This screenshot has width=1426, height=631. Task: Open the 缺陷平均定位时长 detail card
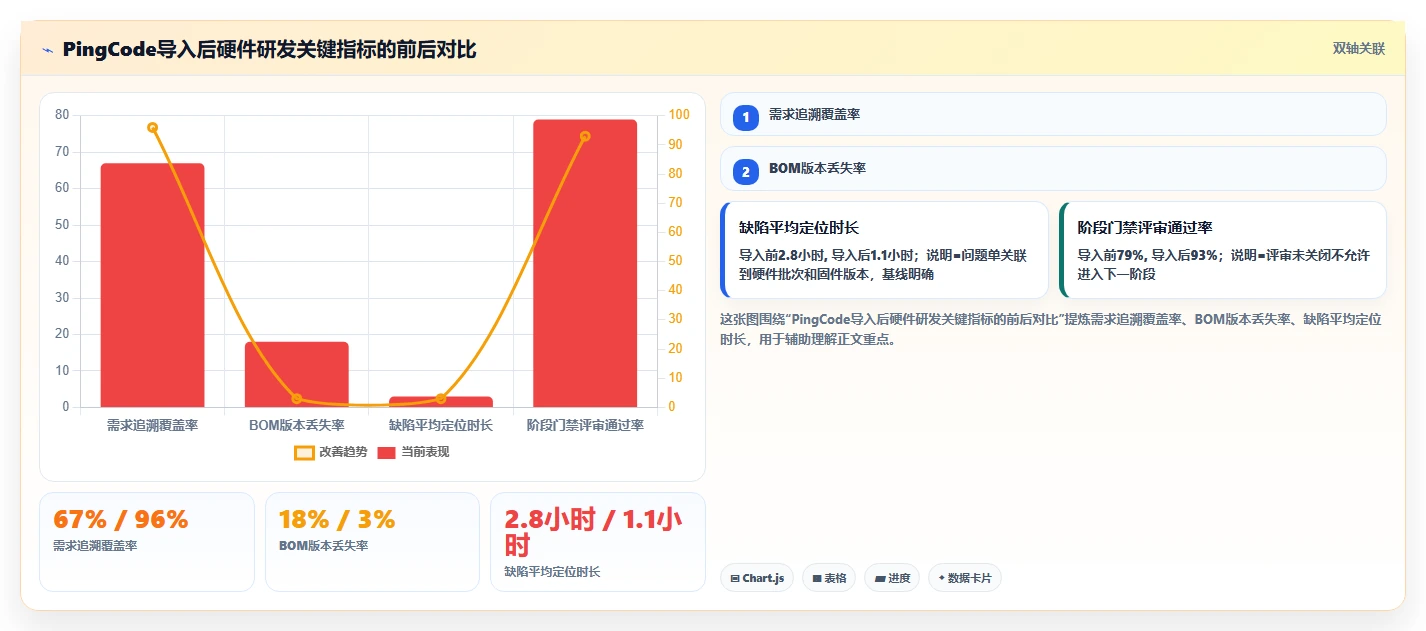click(x=884, y=250)
